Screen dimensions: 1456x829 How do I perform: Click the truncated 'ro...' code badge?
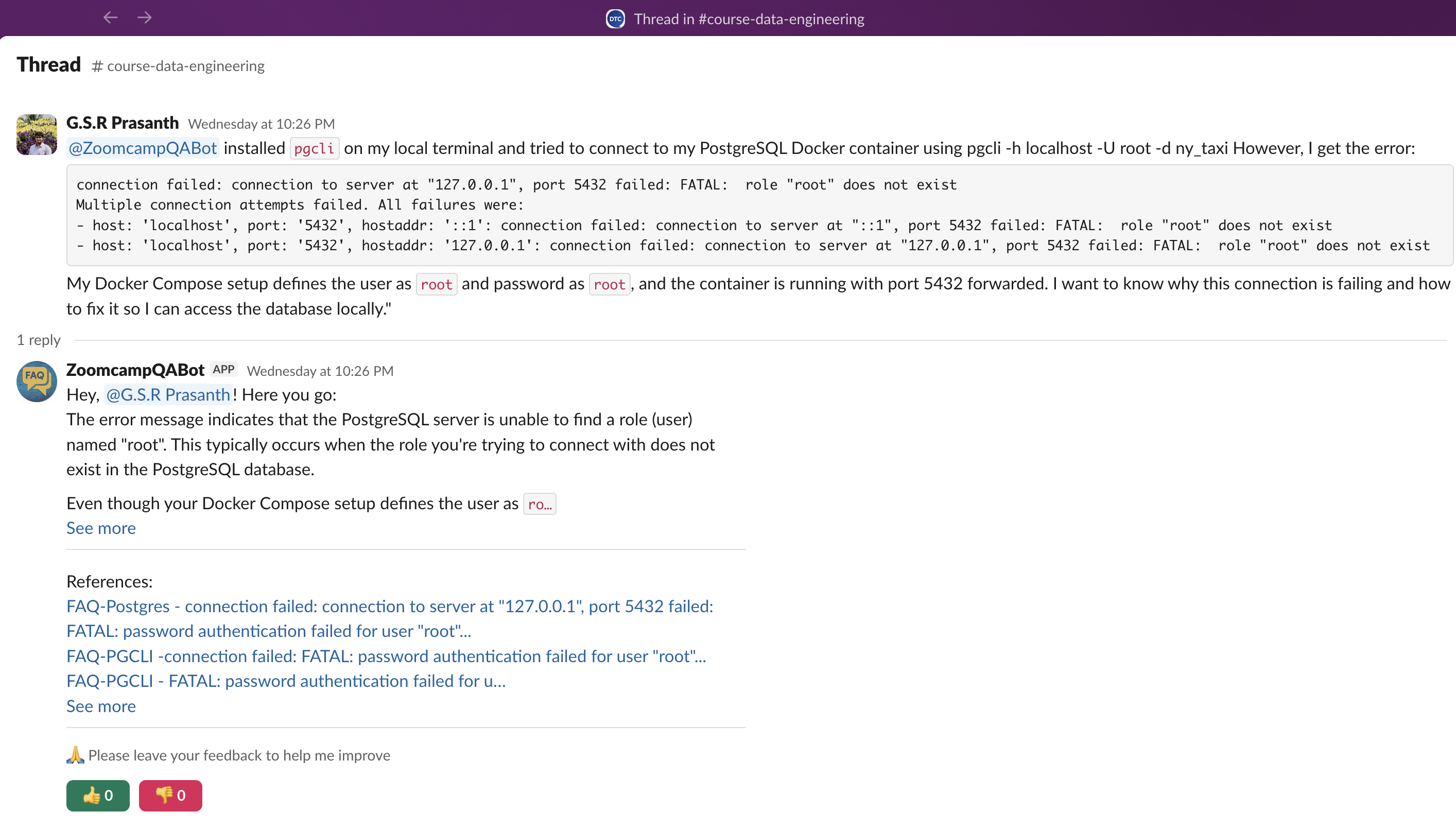(x=539, y=504)
